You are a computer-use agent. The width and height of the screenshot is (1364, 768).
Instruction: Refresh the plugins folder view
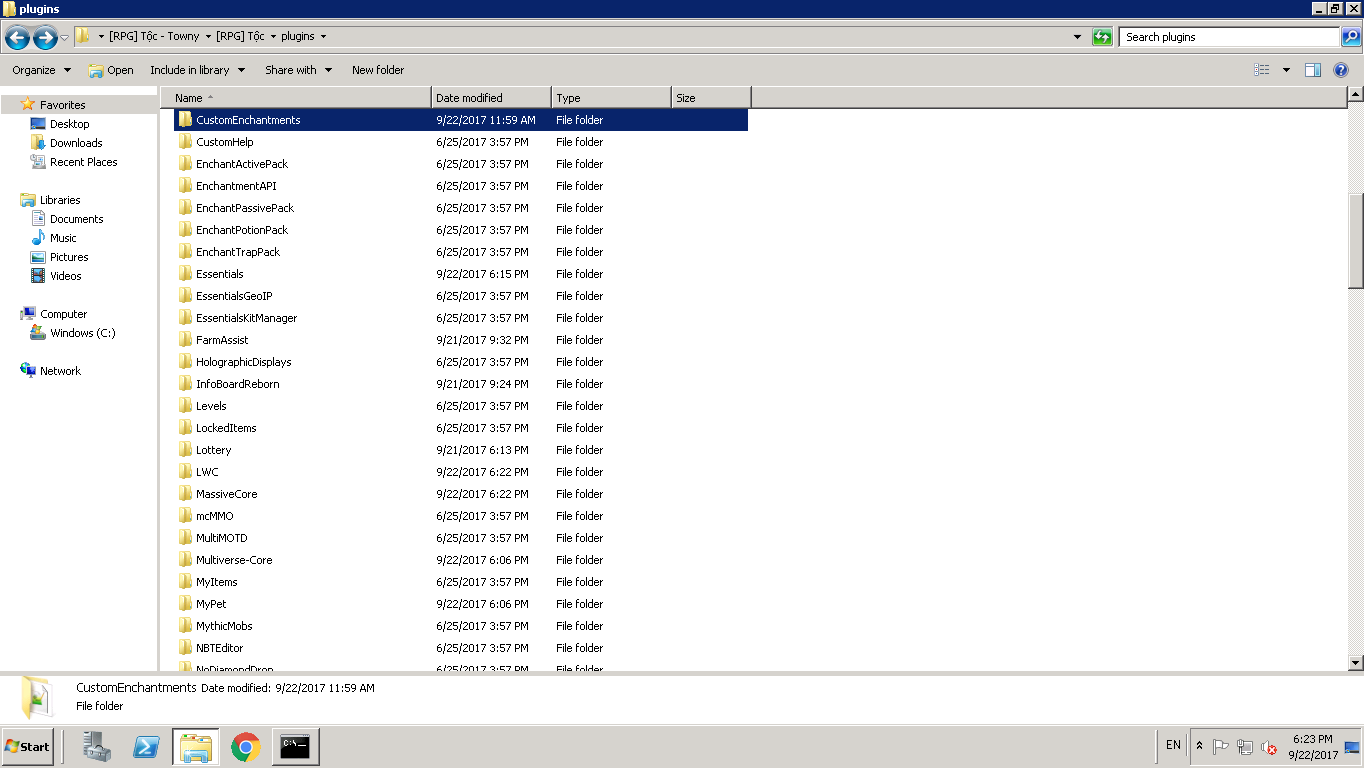pos(1102,37)
